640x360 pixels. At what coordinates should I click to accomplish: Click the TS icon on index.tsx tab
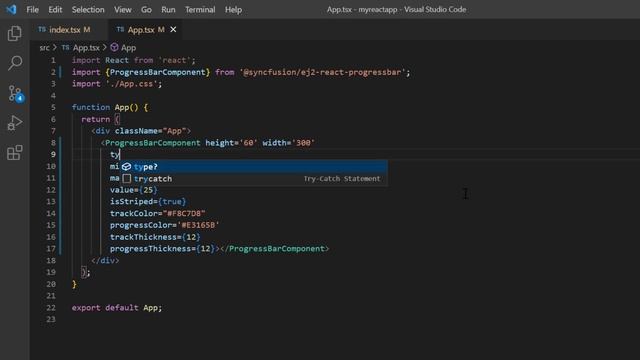pos(42,29)
